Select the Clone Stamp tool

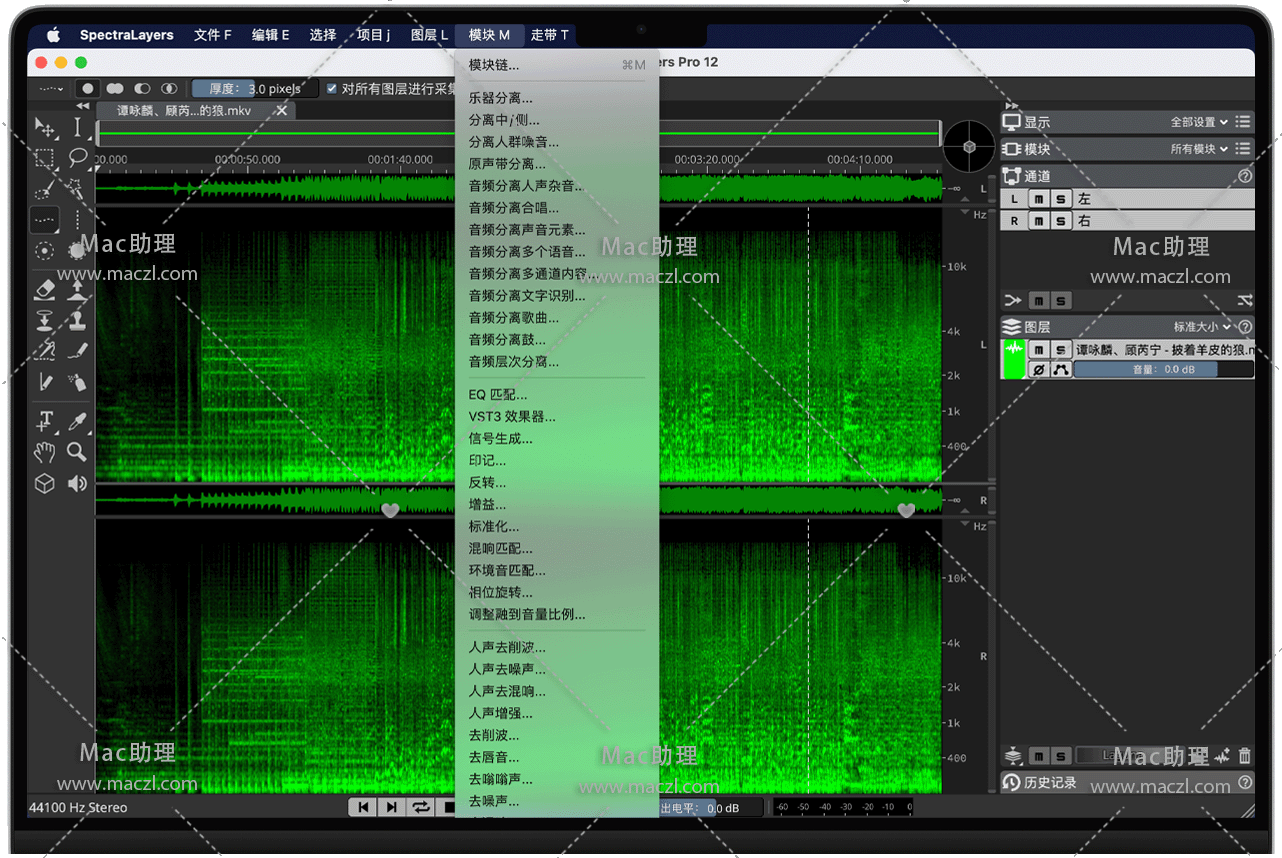(x=77, y=321)
